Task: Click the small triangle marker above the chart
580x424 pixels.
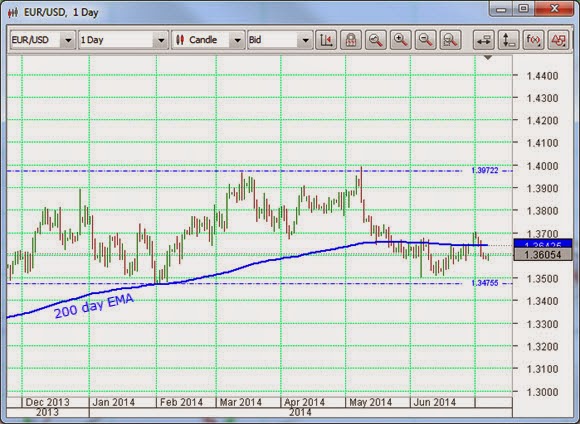Action: click(x=488, y=58)
